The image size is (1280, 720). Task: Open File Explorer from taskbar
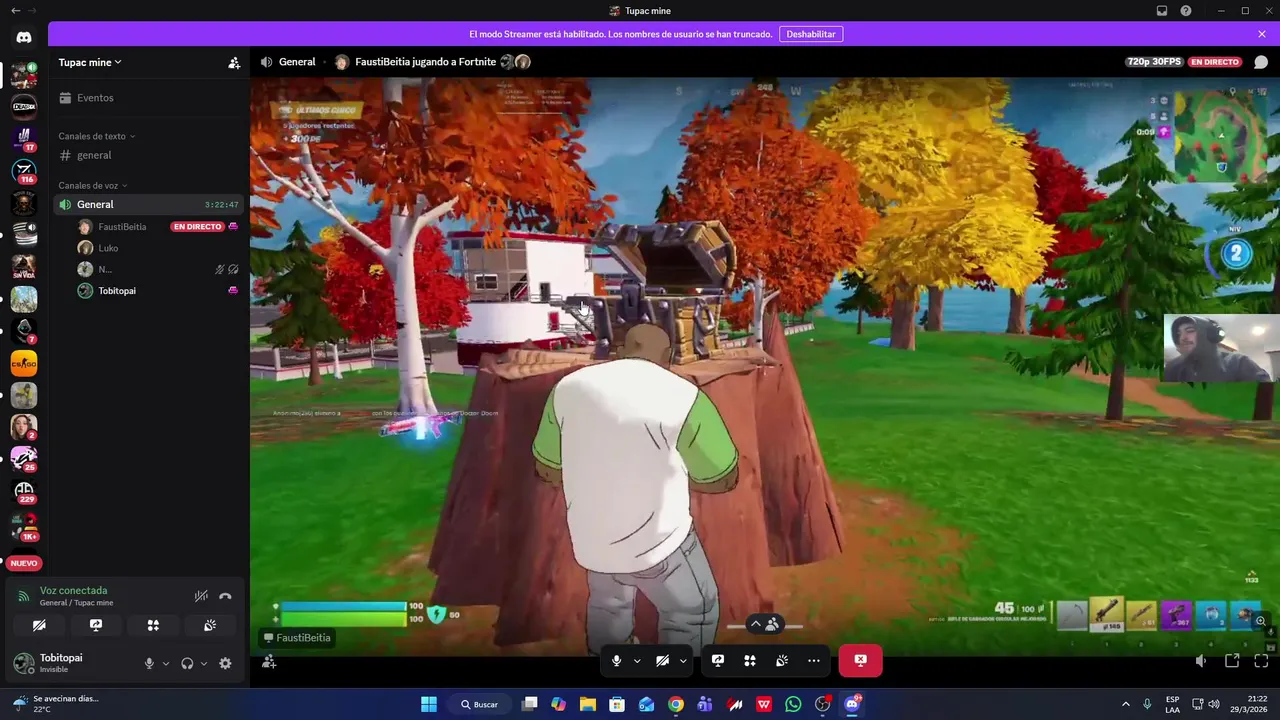588,704
